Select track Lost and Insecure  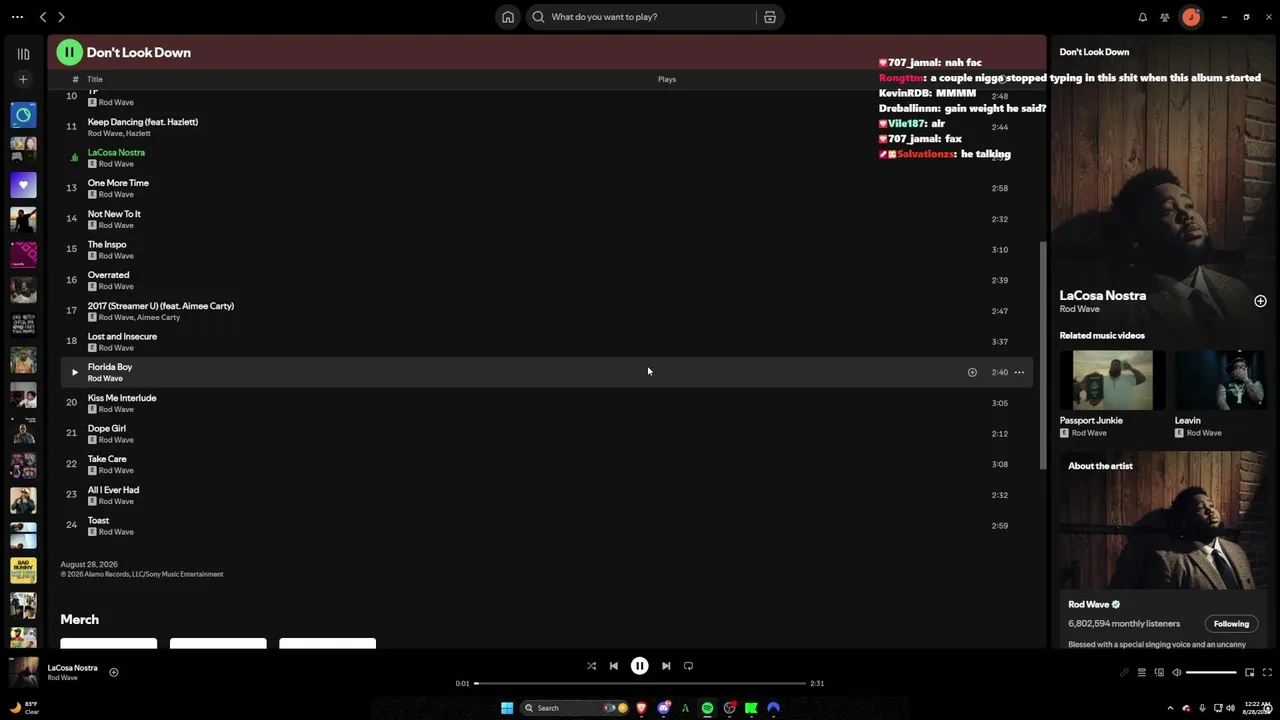pos(546,342)
